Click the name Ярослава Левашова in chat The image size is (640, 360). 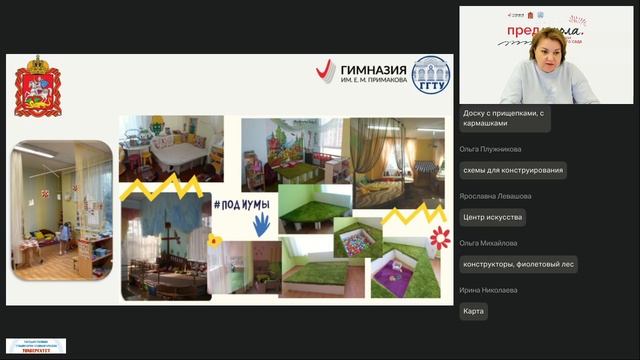[495, 196]
